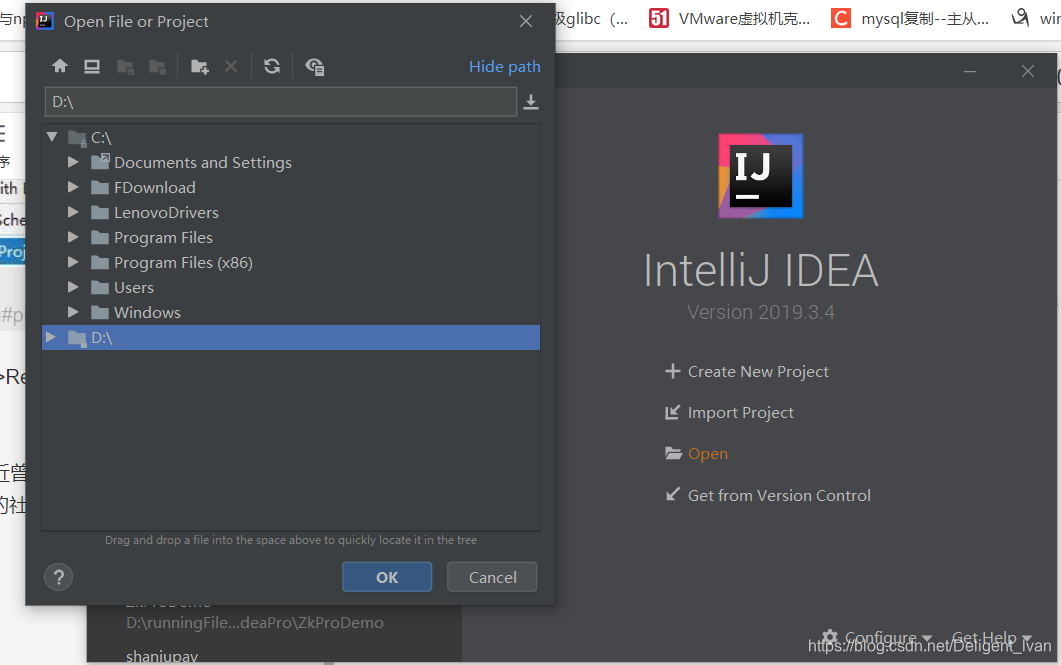Choose Import Project

[740, 413]
